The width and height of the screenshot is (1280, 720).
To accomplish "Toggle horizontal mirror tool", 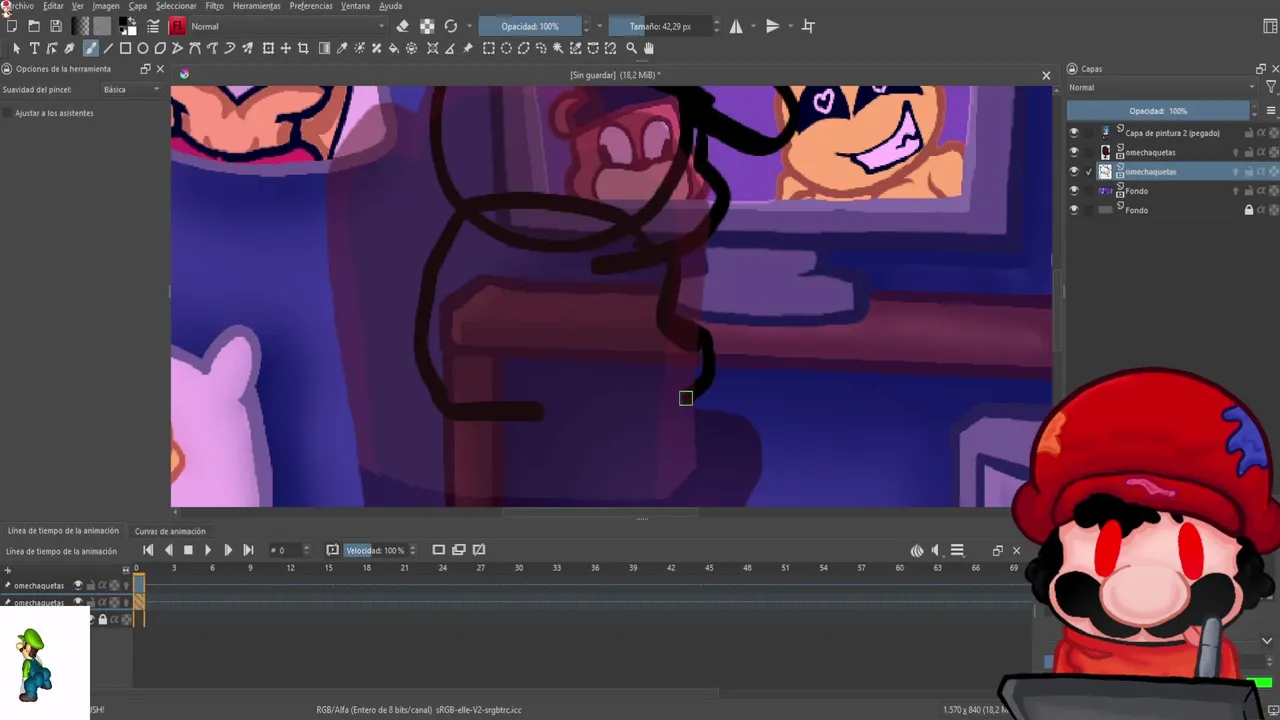I will [x=736, y=26].
